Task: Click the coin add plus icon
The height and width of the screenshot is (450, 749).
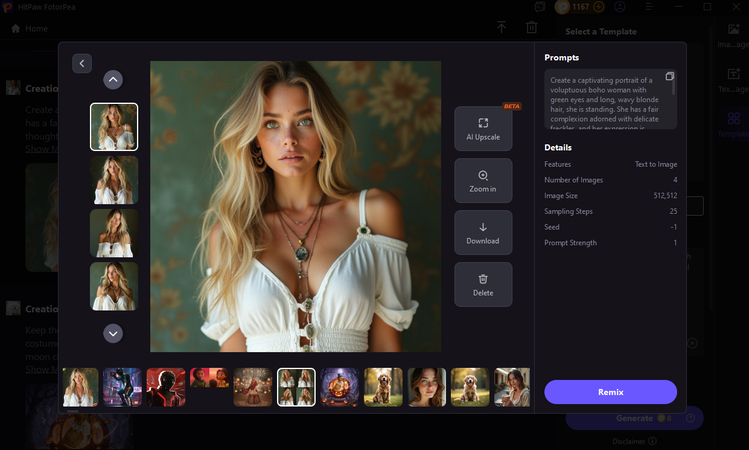Action: pyautogui.click(x=599, y=7)
